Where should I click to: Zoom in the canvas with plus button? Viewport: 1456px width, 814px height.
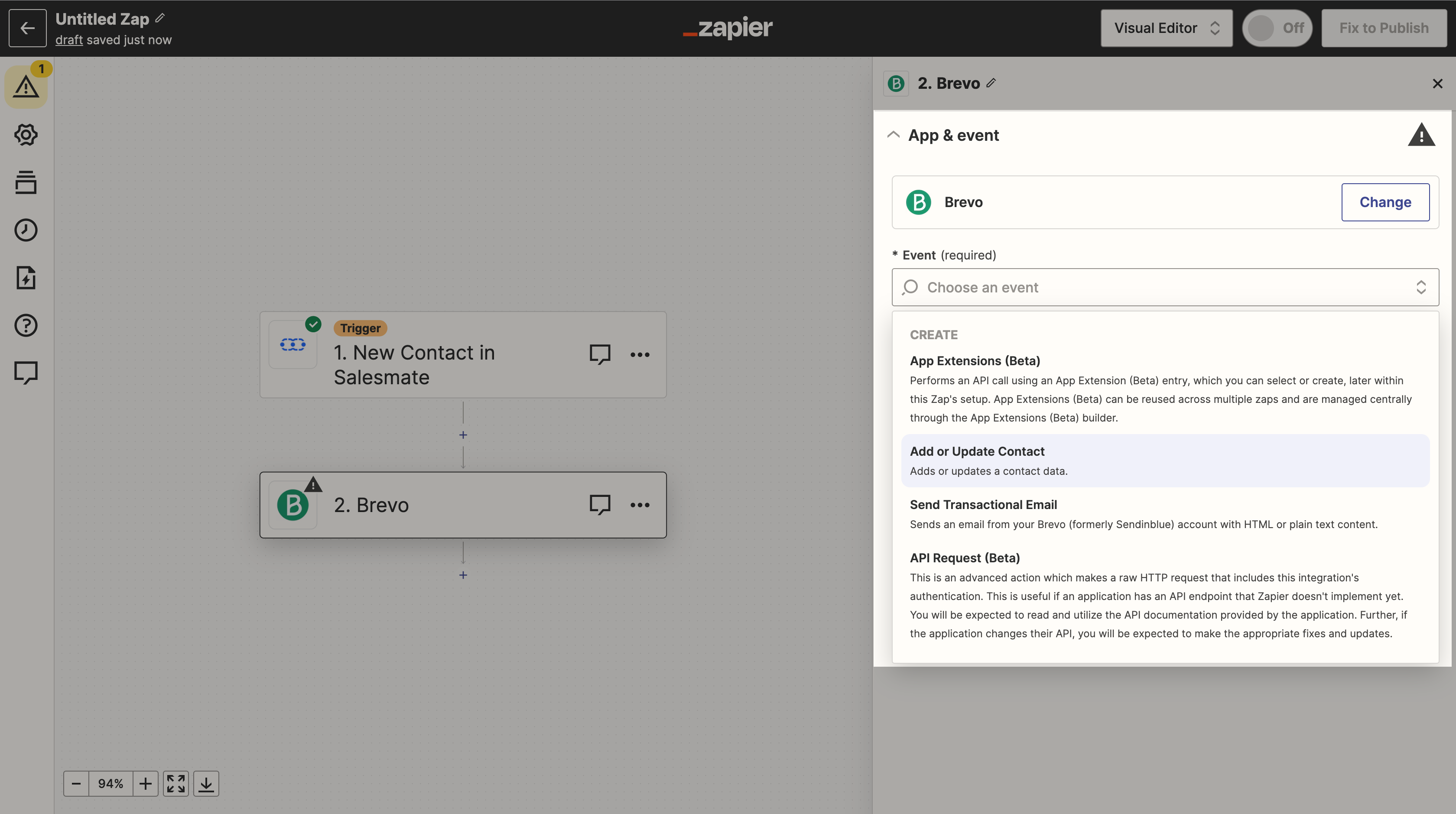145,784
